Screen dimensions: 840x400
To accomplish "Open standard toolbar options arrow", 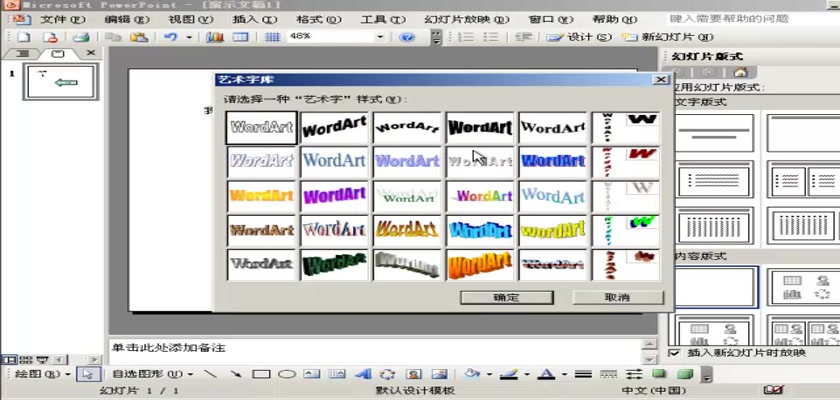I will (437, 37).
